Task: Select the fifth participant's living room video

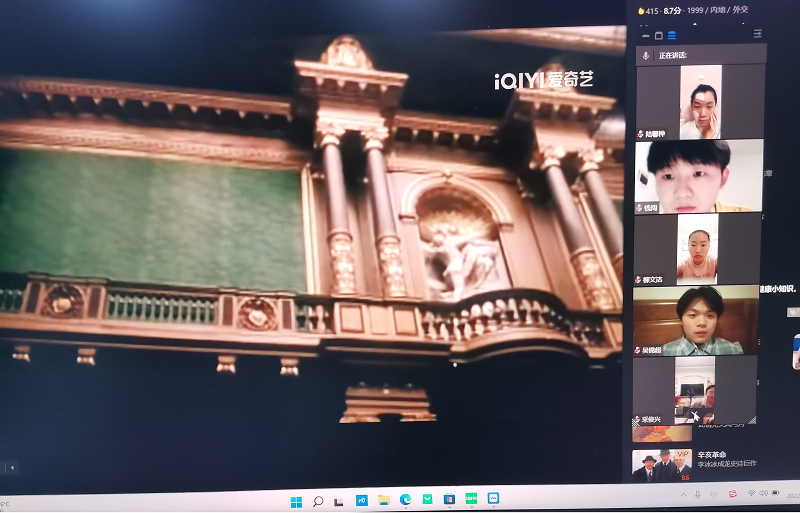Action: pos(694,390)
